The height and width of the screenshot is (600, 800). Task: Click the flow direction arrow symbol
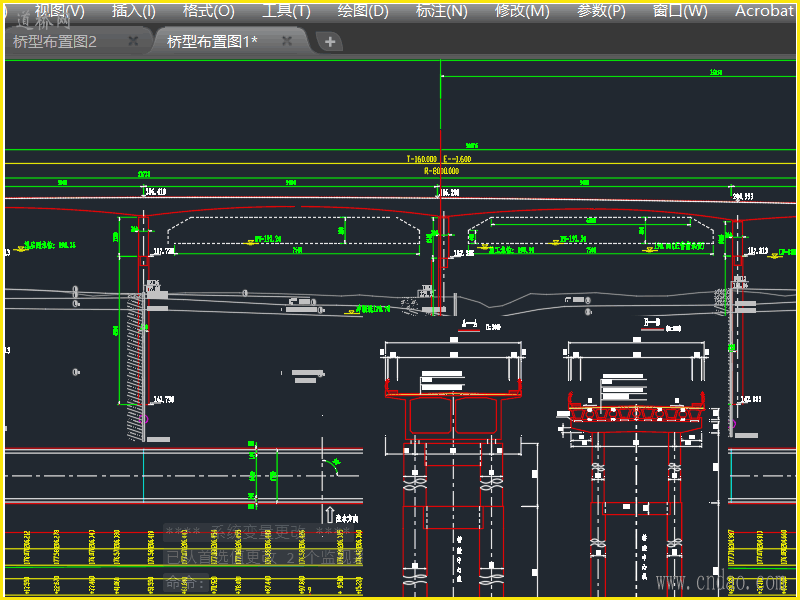tap(330, 514)
